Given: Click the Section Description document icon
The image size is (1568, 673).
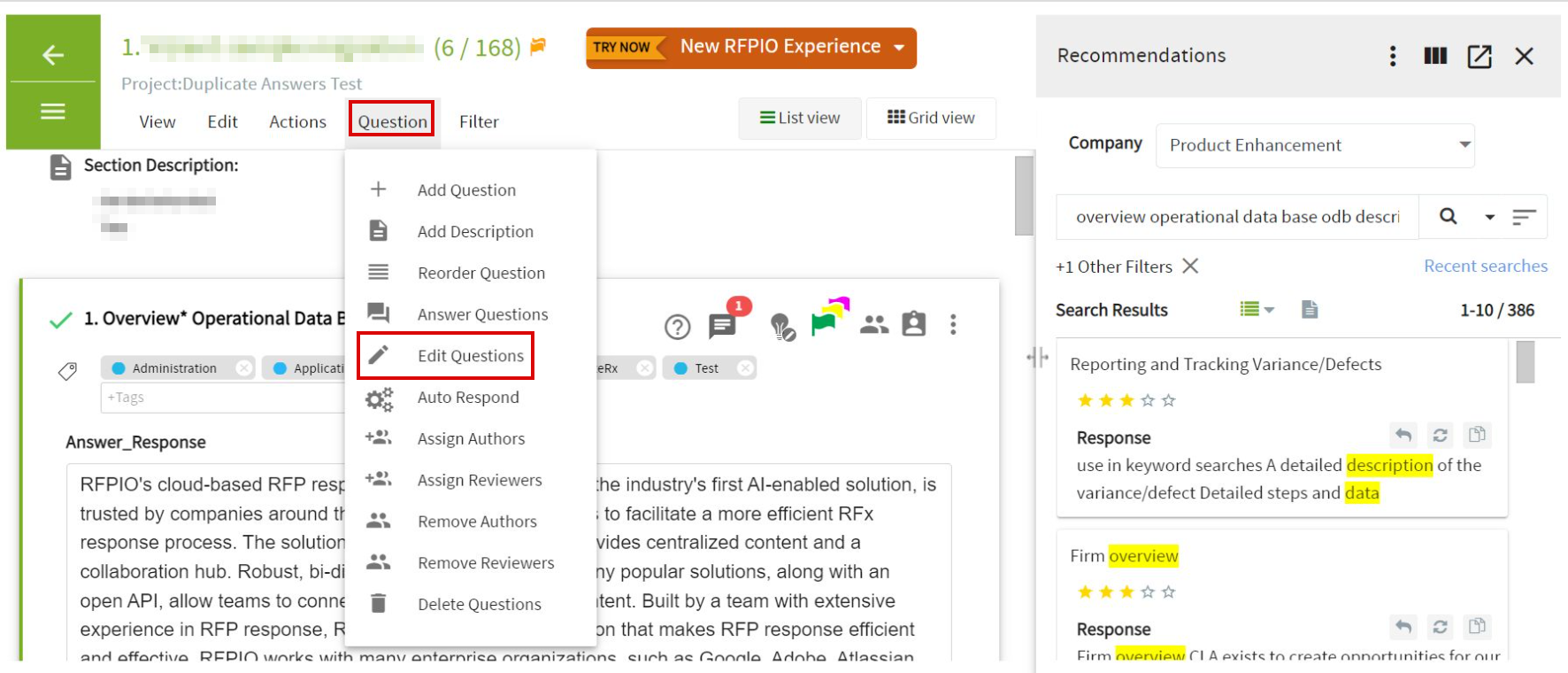Looking at the screenshot, I should coord(60,166).
